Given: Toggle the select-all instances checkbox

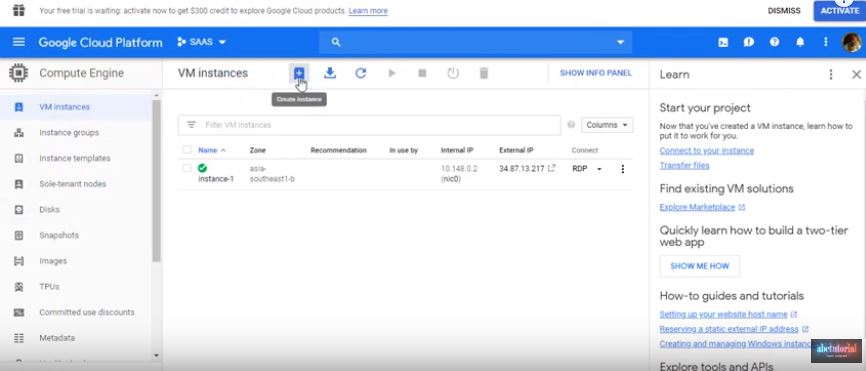Looking at the screenshot, I should 187,150.
